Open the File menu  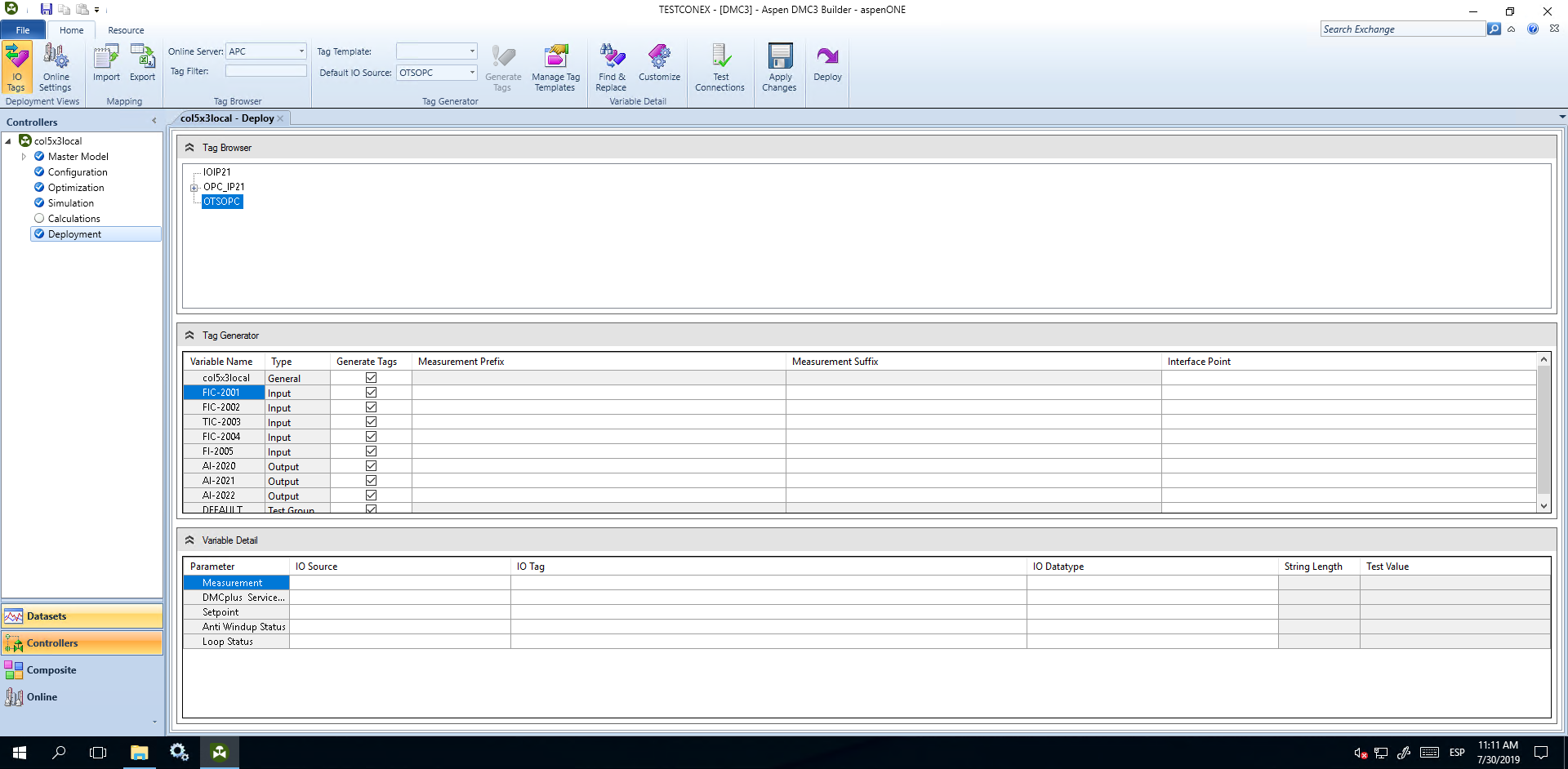click(23, 30)
